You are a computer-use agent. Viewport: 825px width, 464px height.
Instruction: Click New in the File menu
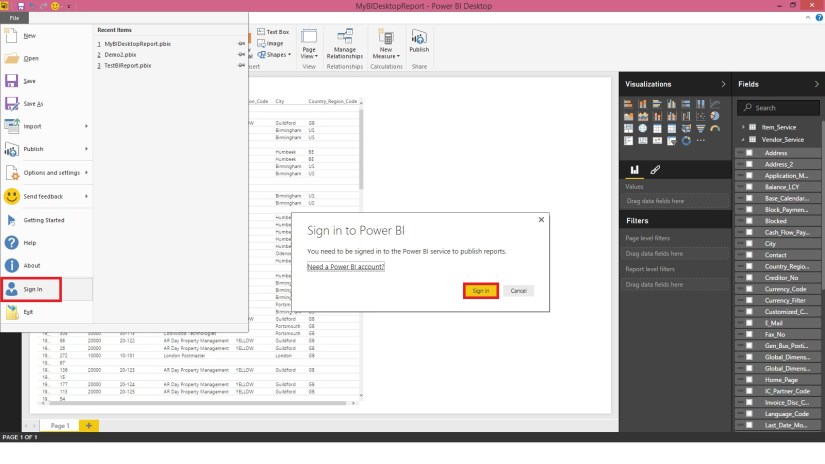click(x=47, y=36)
